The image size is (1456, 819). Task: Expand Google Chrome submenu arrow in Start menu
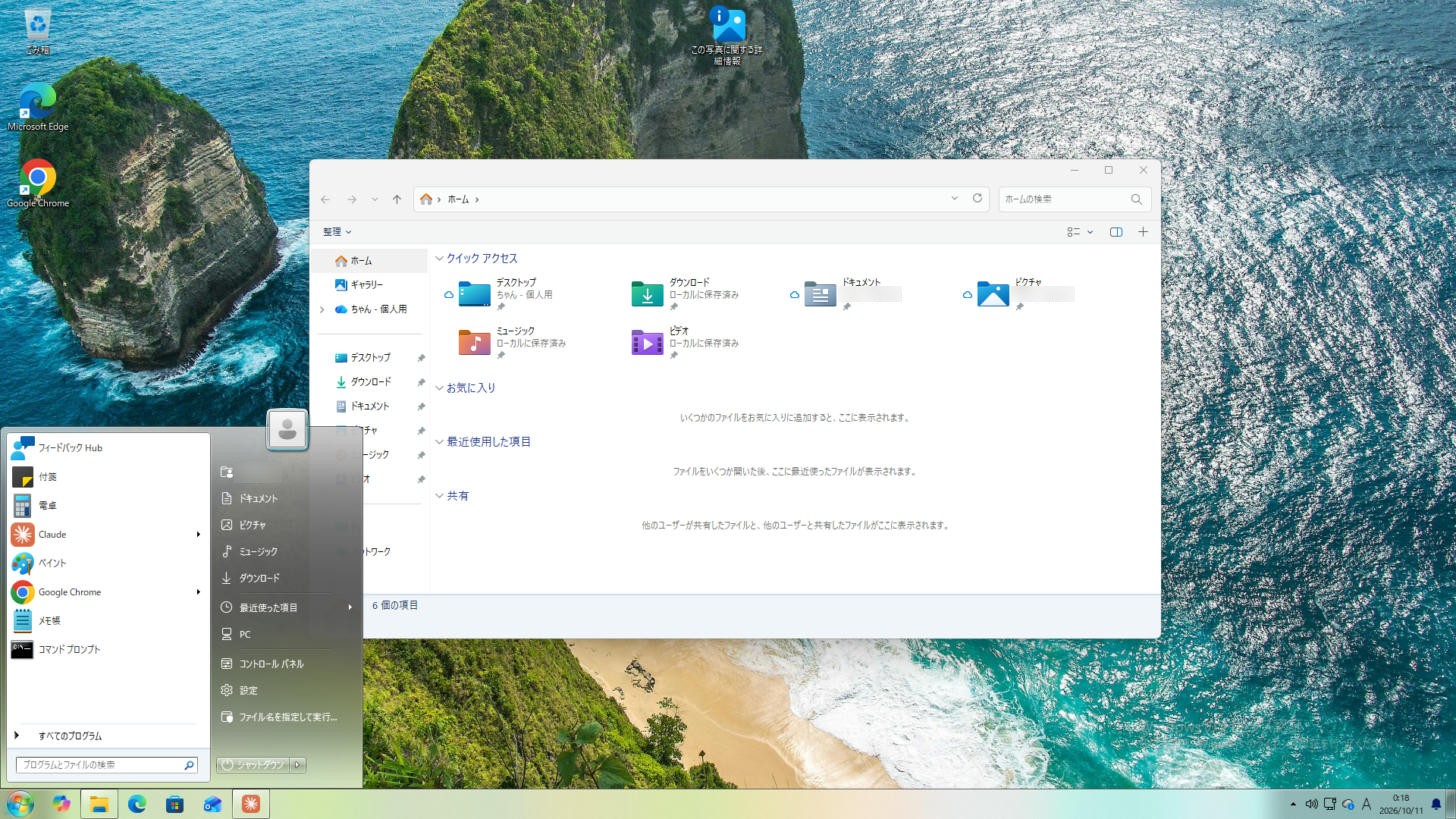198,592
